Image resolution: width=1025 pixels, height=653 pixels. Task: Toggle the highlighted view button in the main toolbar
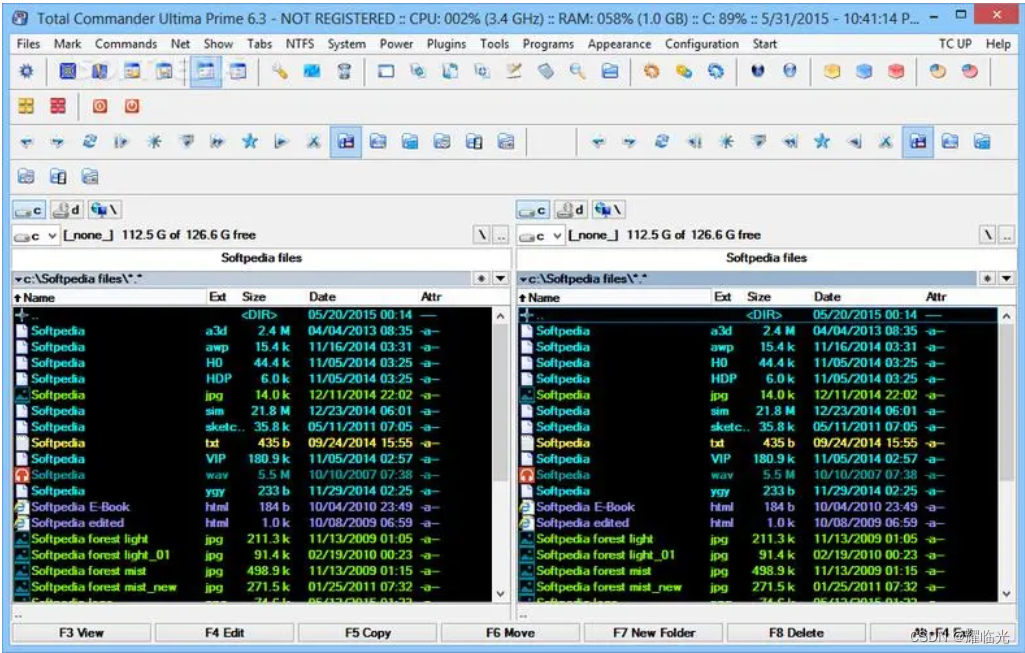click(x=206, y=71)
